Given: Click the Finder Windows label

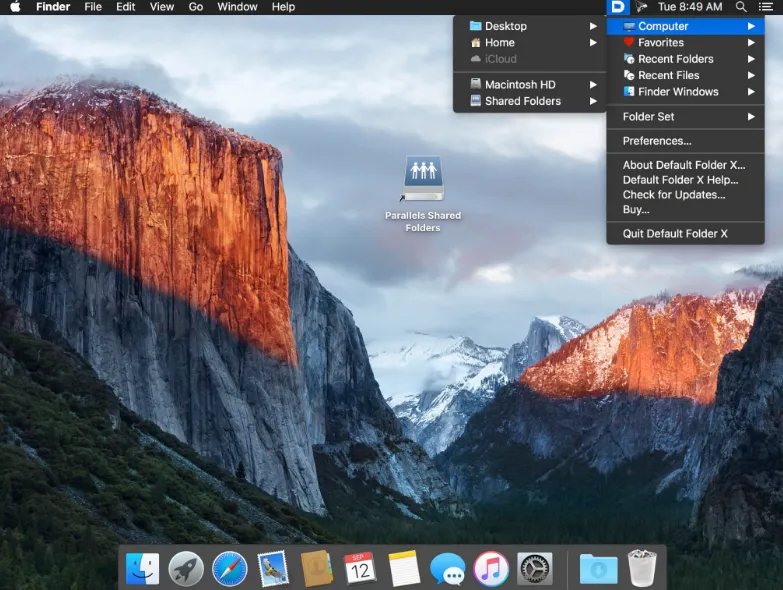Looking at the screenshot, I should pos(678,92).
